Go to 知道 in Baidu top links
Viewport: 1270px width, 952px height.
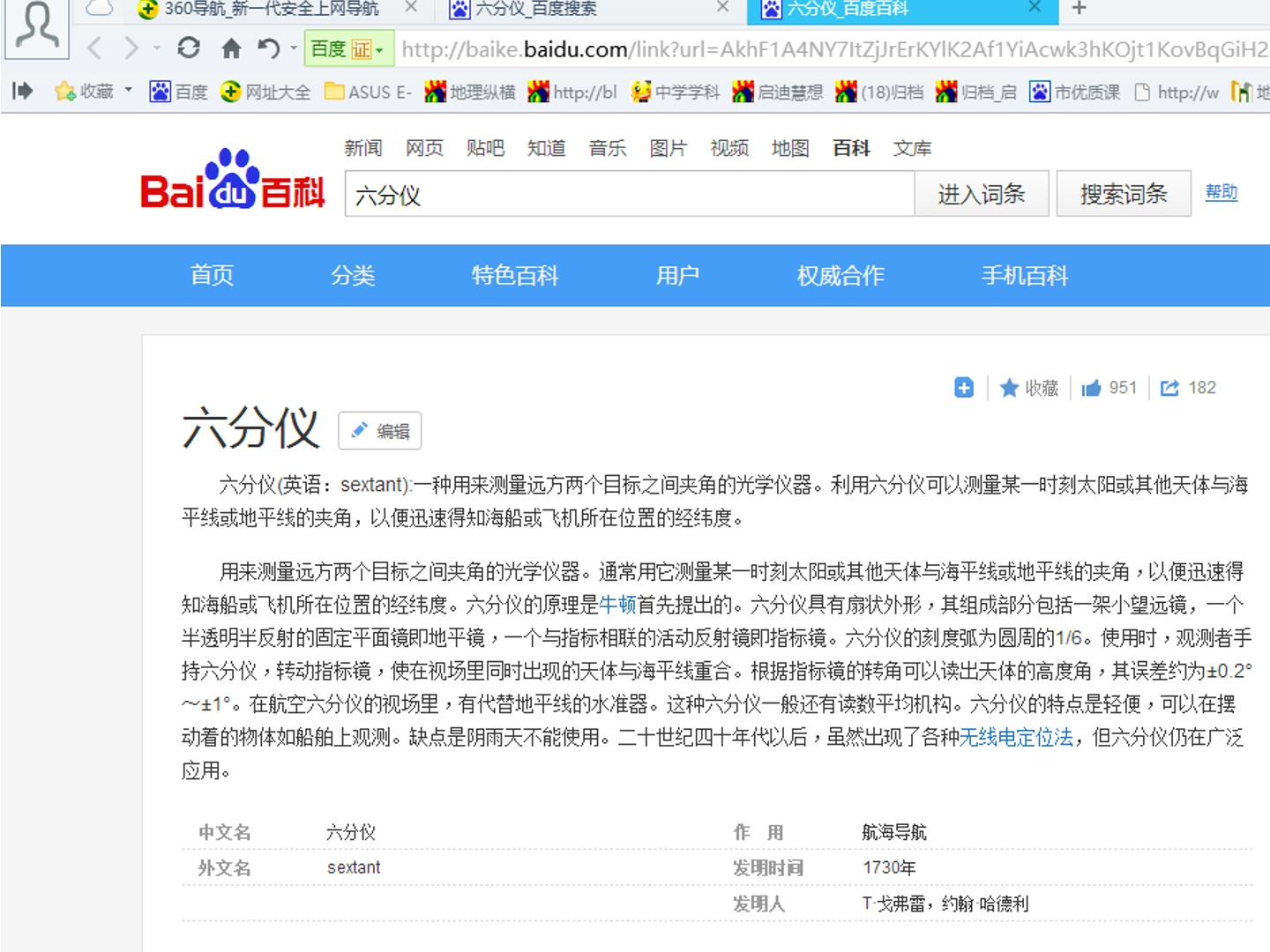coord(547,148)
